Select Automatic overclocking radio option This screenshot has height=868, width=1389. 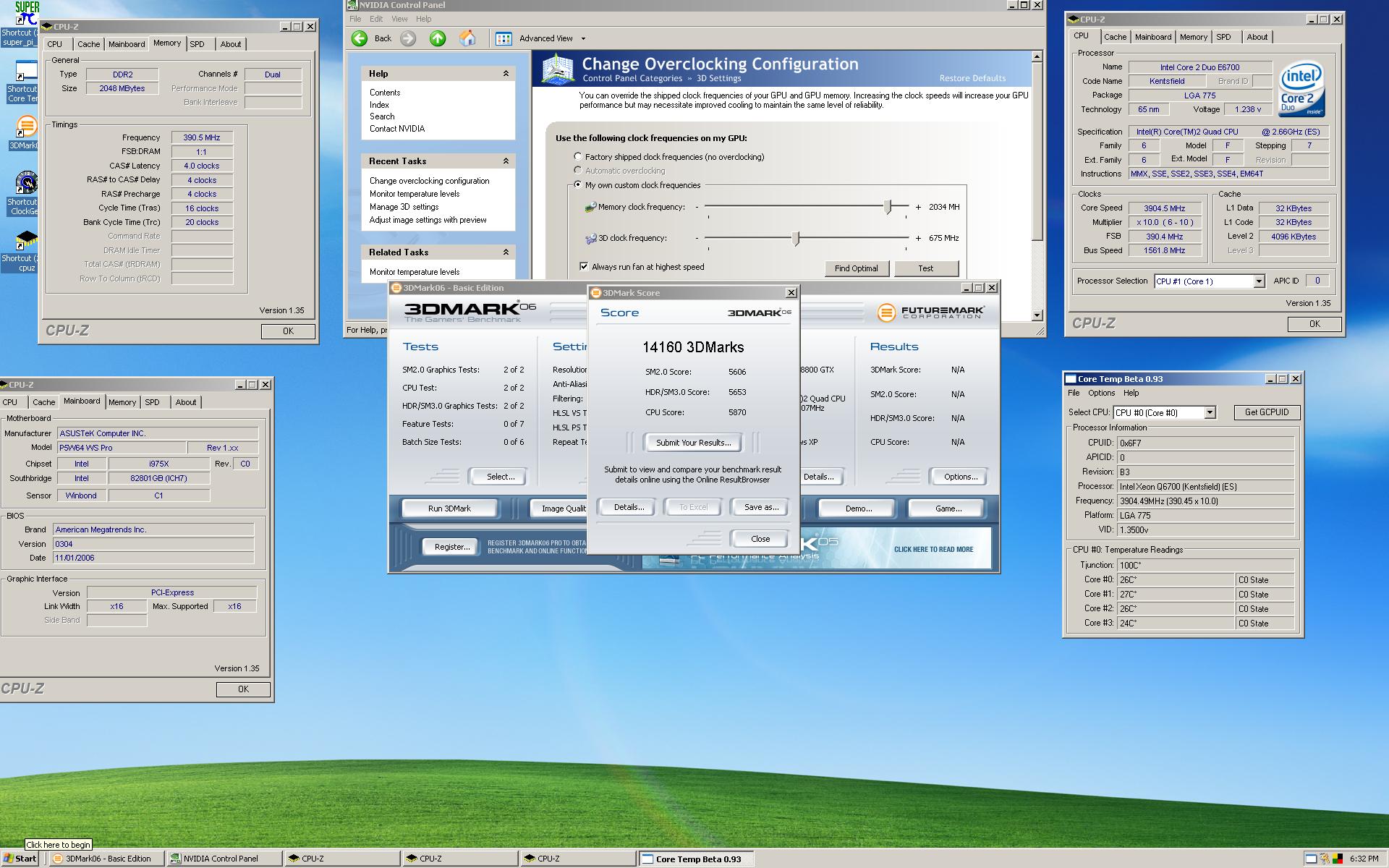tap(577, 171)
